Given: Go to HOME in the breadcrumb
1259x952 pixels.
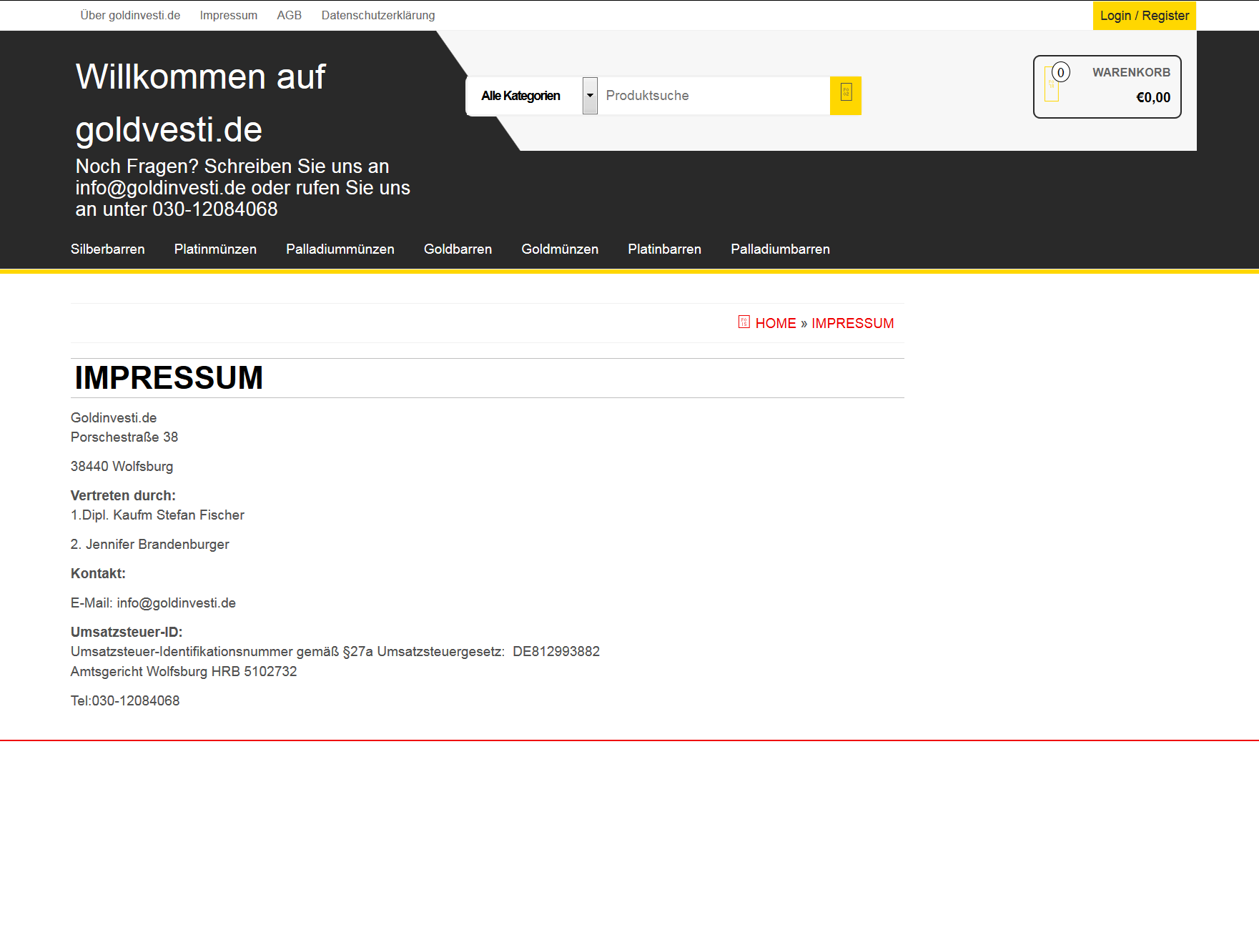Looking at the screenshot, I should (x=776, y=323).
